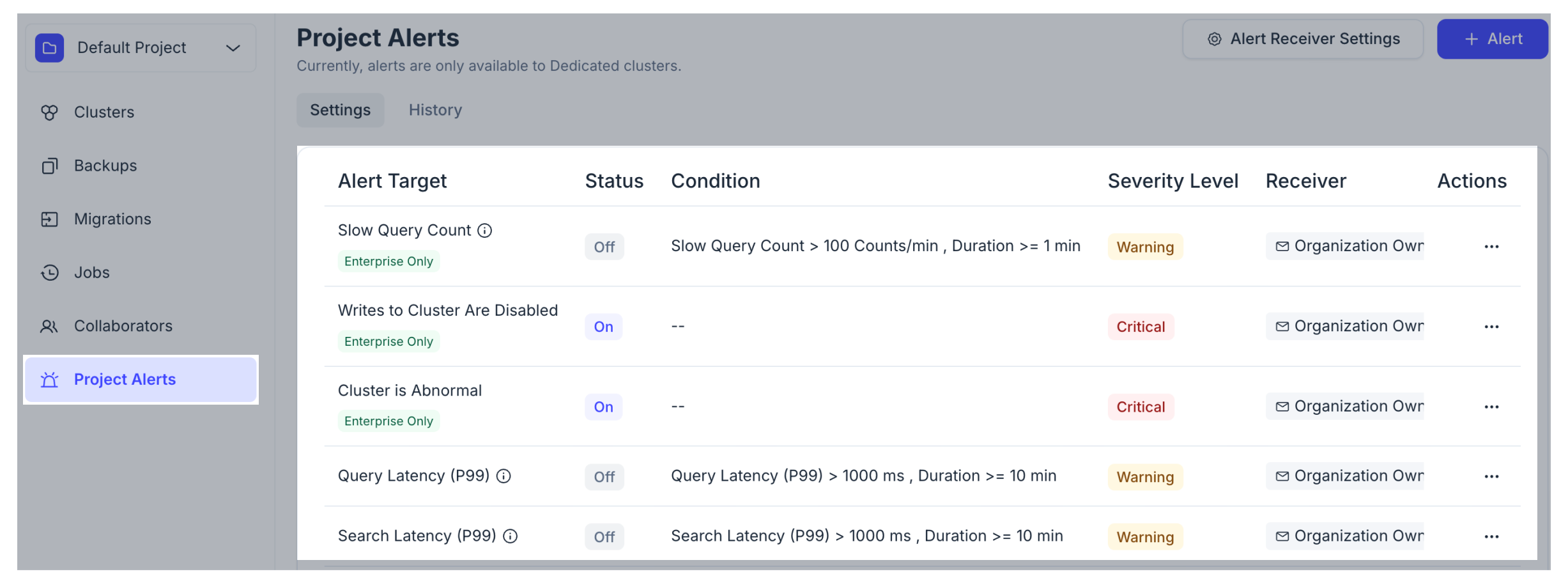Click the Query Latency (P99) condition text
Viewport: 1568px width, 583px height.
[864, 476]
